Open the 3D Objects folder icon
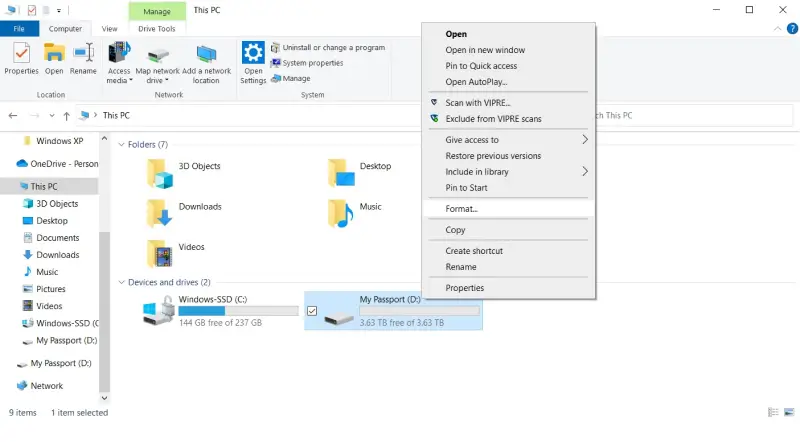The image size is (800, 442). (x=160, y=173)
